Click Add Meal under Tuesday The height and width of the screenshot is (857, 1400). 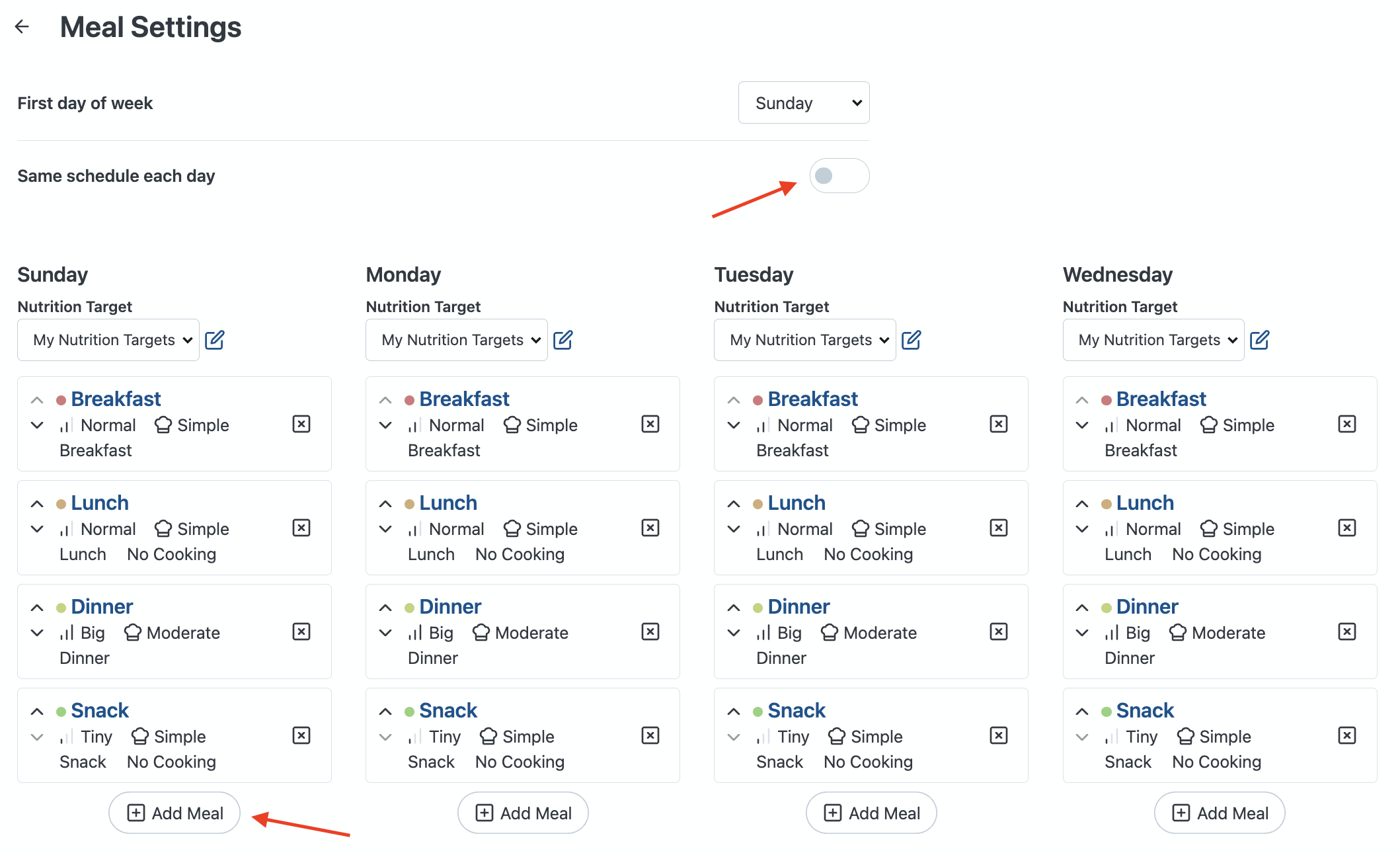pyautogui.click(x=871, y=813)
